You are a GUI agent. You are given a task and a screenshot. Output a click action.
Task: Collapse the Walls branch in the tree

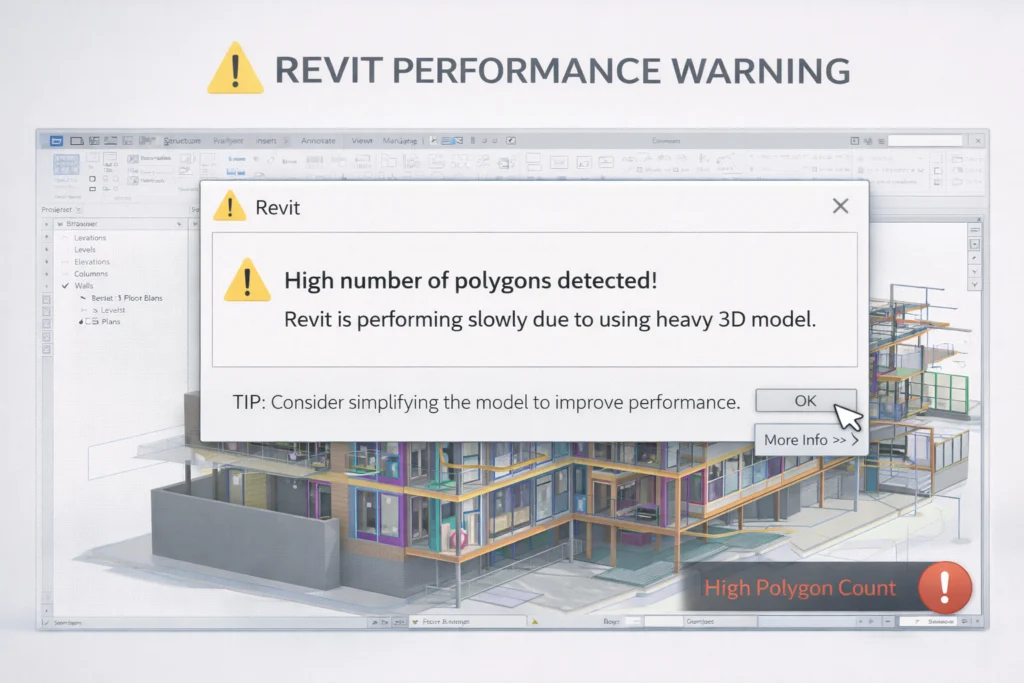[x=46, y=286]
